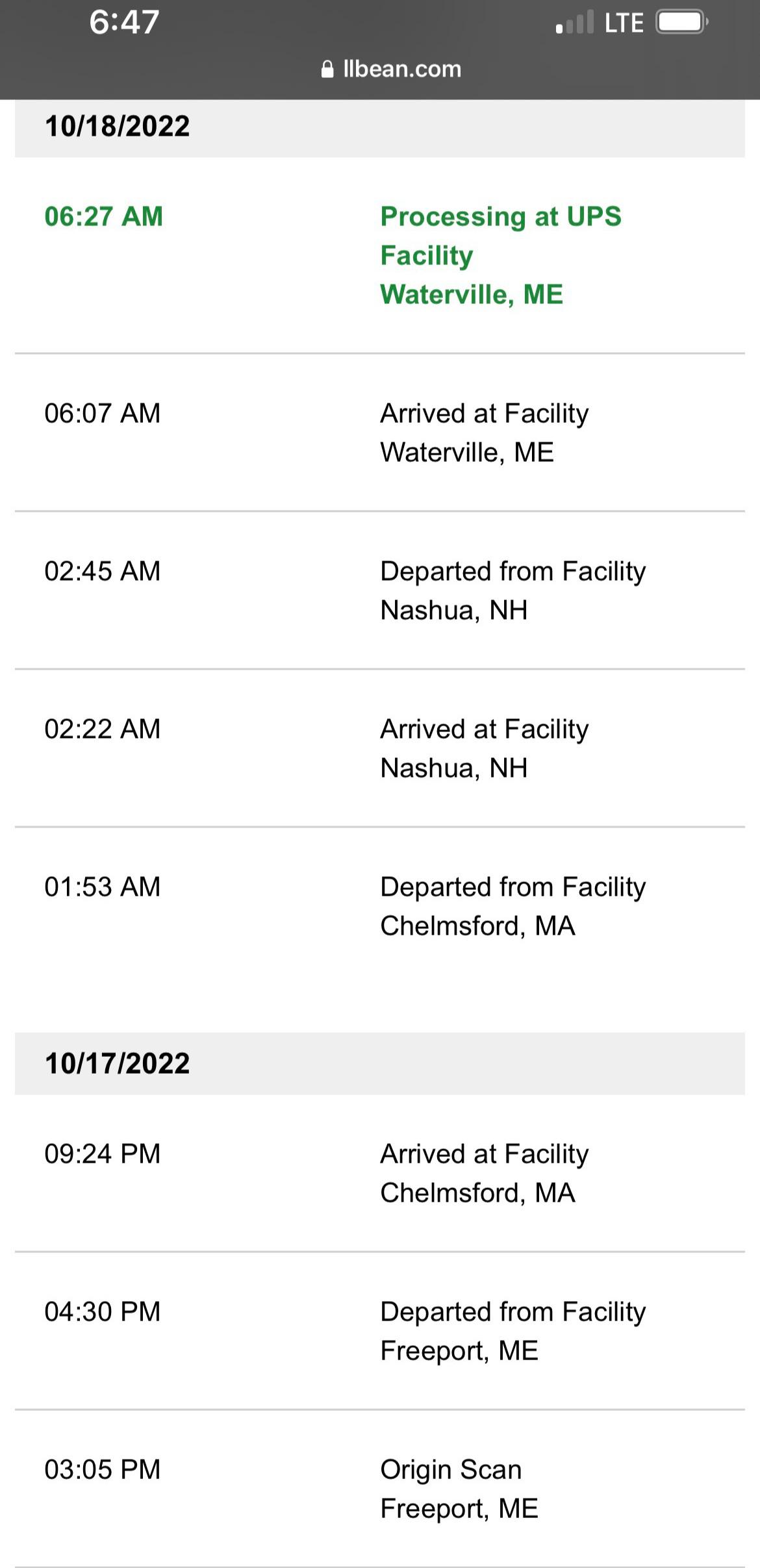Tap Arrived at Facility Chelmsford, MA entry
The image size is (760, 1568).
pos(484,1173)
